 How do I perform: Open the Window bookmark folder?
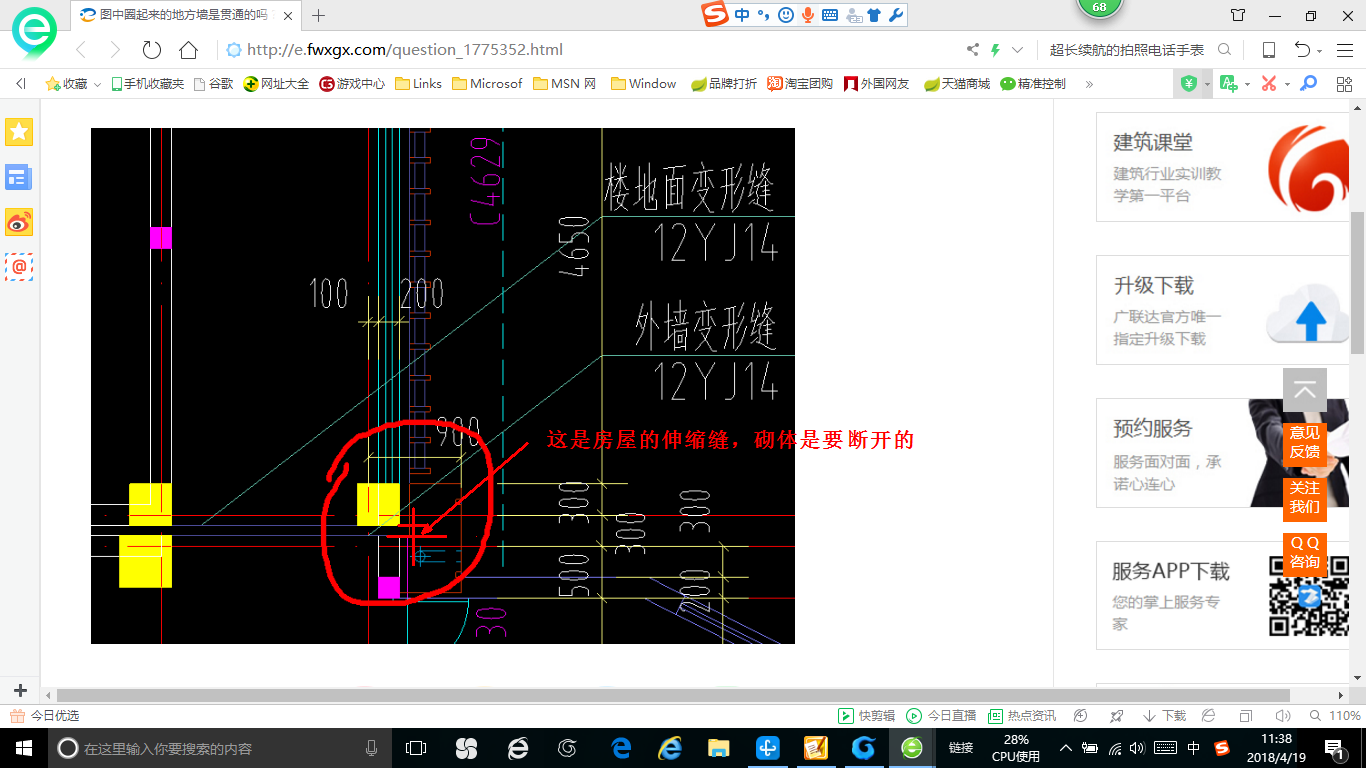click(x=643, y=84)
